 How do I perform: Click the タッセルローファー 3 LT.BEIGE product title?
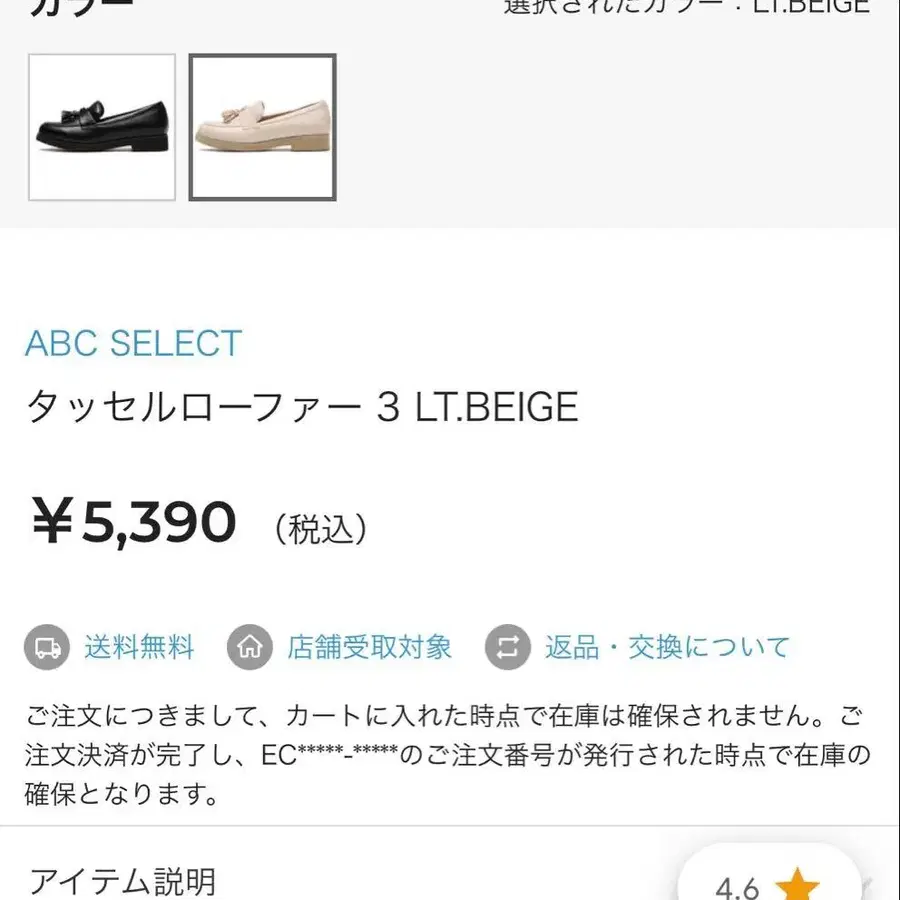(302, 407)
